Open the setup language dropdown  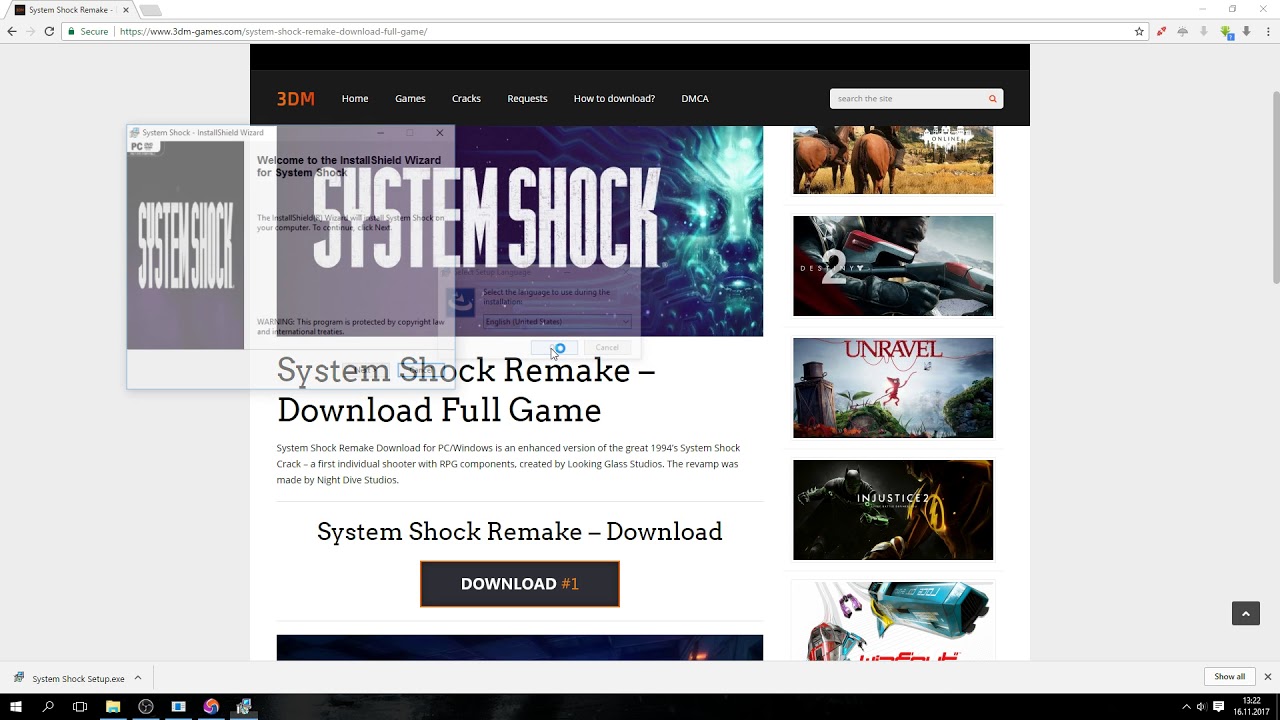[x=557, y=321]
